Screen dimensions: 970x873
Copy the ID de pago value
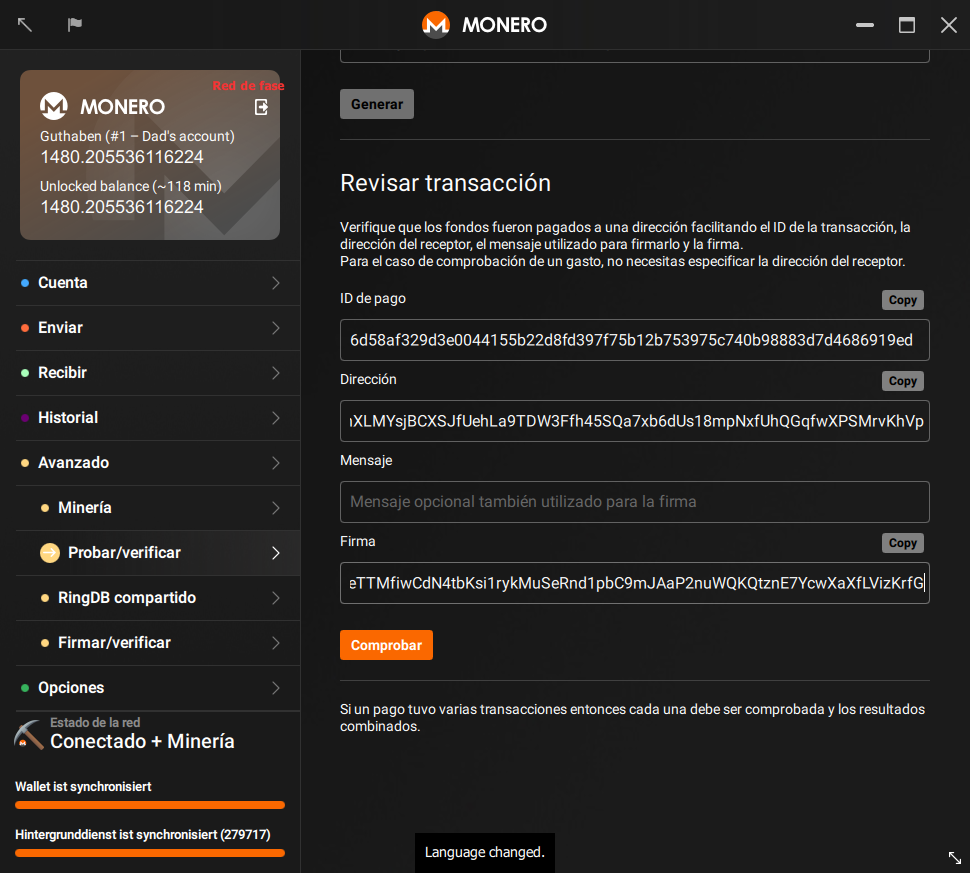pos(903,300)
